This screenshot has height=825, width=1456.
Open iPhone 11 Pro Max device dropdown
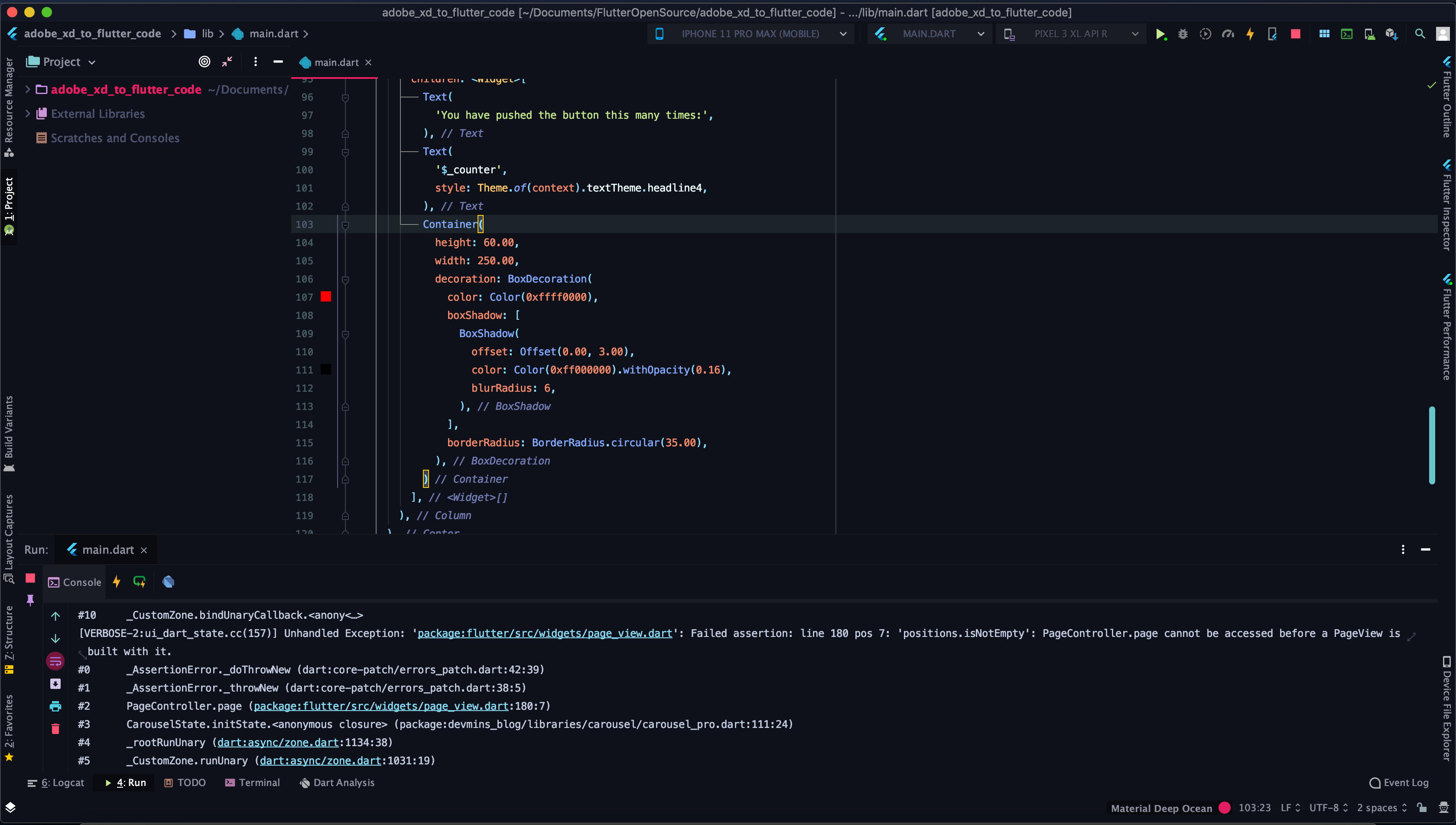(x=750, y=34)
